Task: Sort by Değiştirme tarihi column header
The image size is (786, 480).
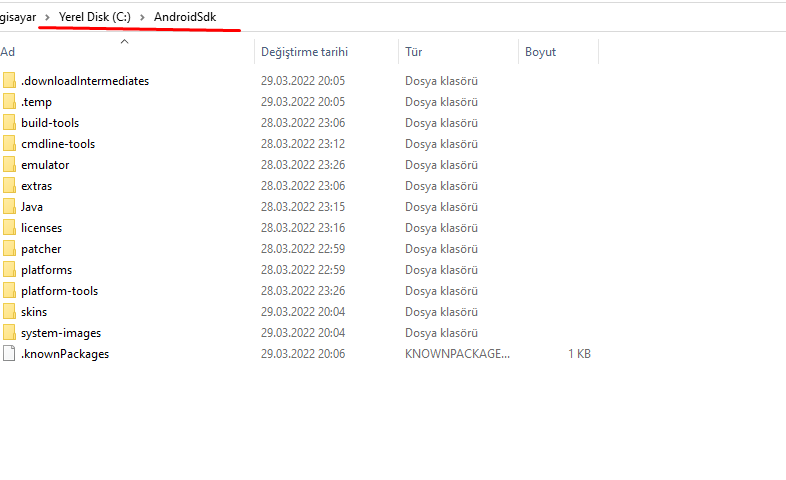Action: click(304, 52)
